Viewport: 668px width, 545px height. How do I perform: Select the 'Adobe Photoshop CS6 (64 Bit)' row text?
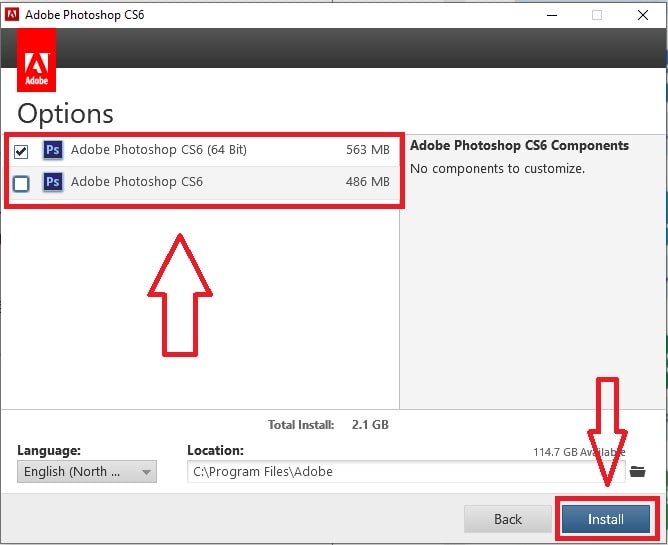click(x=158, y=150)
